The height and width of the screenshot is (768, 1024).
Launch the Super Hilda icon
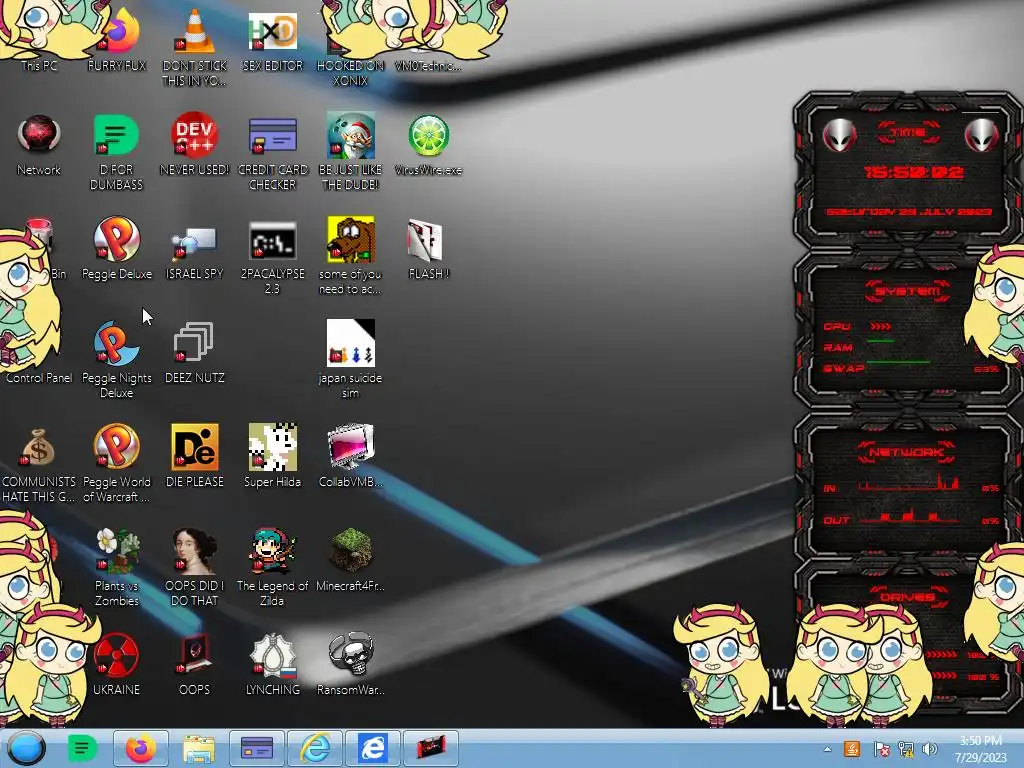coord(272,447)
